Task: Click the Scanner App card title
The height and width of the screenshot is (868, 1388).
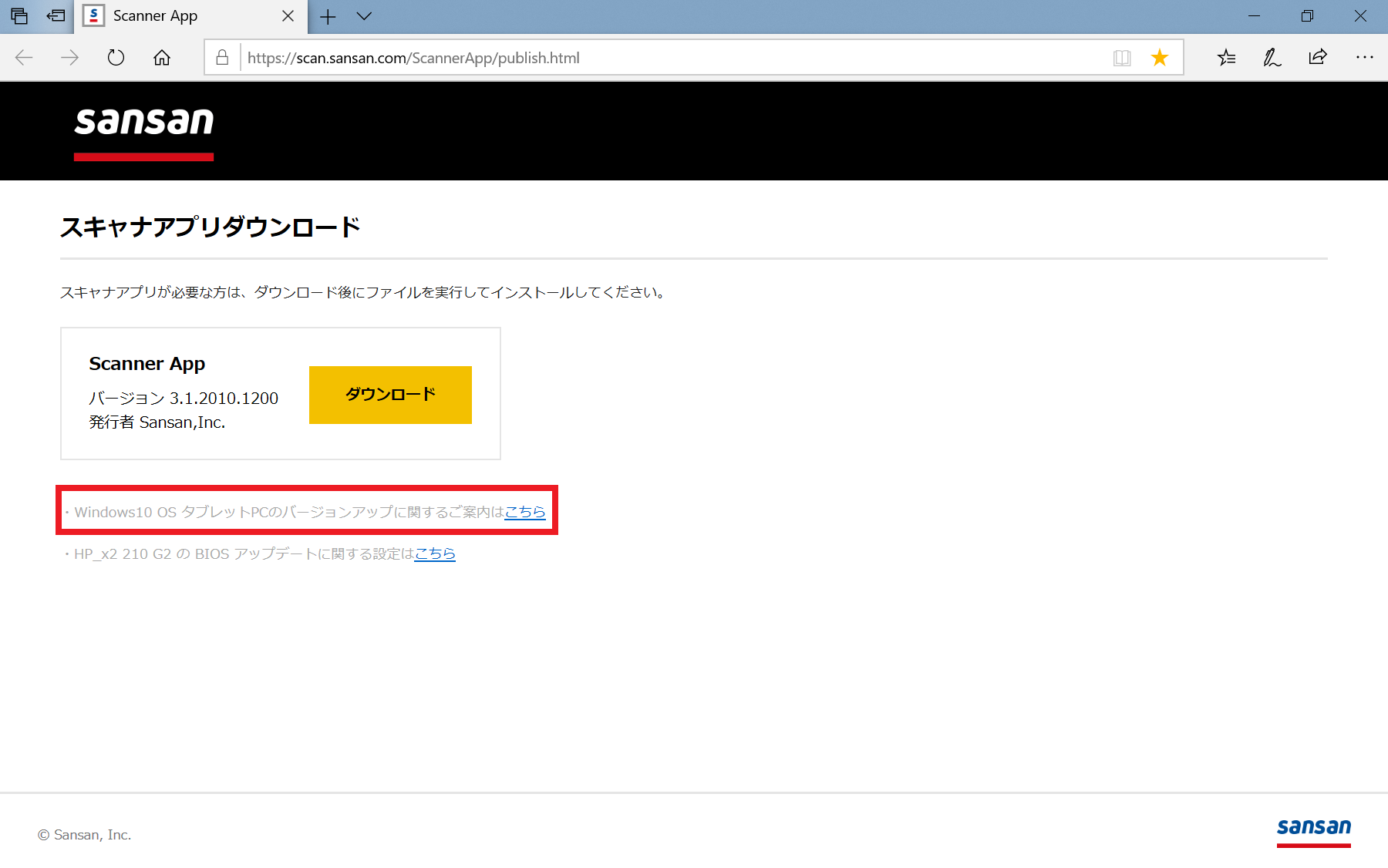Action: pyautogui.click(x=147, y=364)
